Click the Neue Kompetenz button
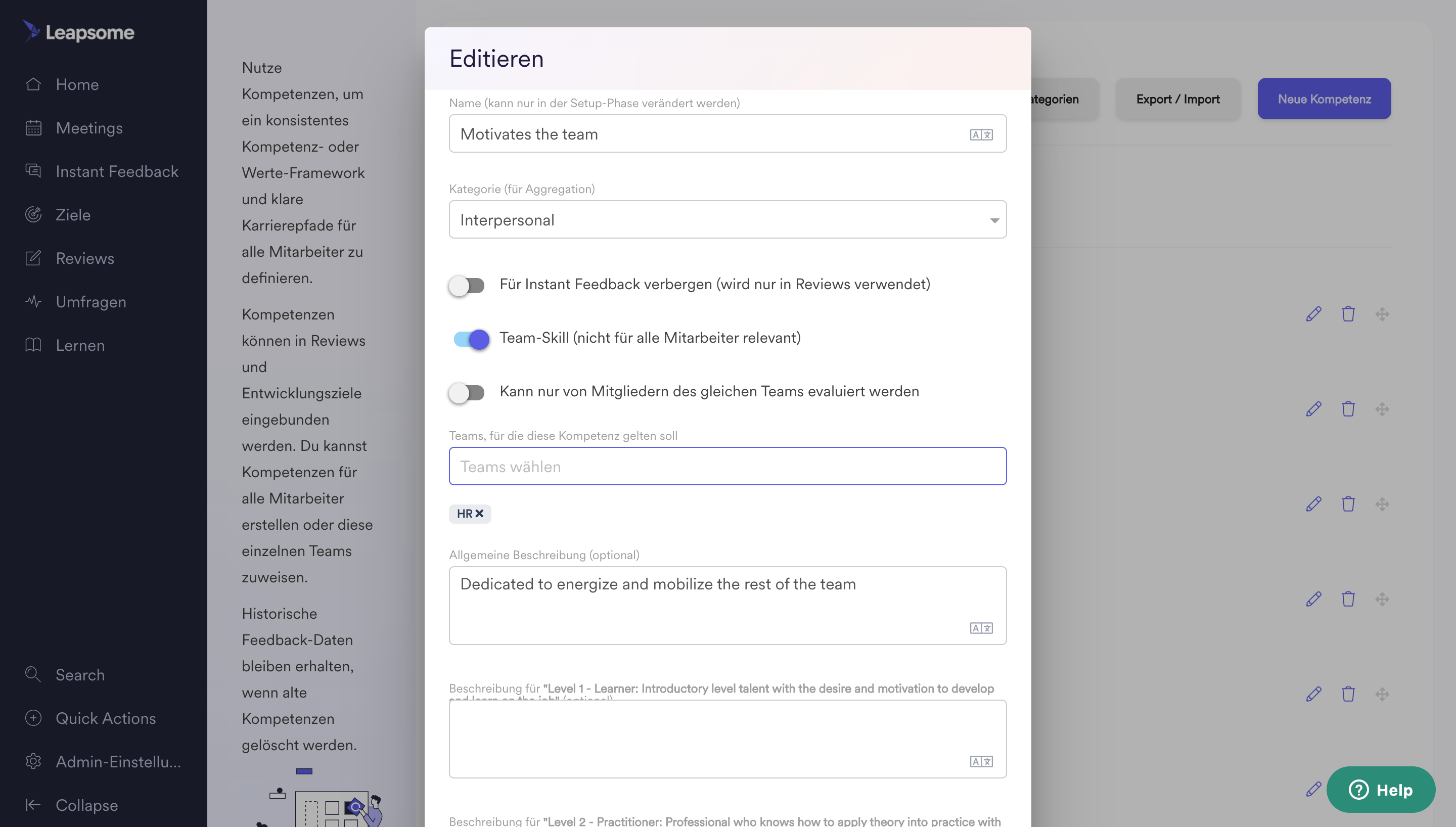Viewport: 1456px width, 827px height. [x=1324, y=98]
